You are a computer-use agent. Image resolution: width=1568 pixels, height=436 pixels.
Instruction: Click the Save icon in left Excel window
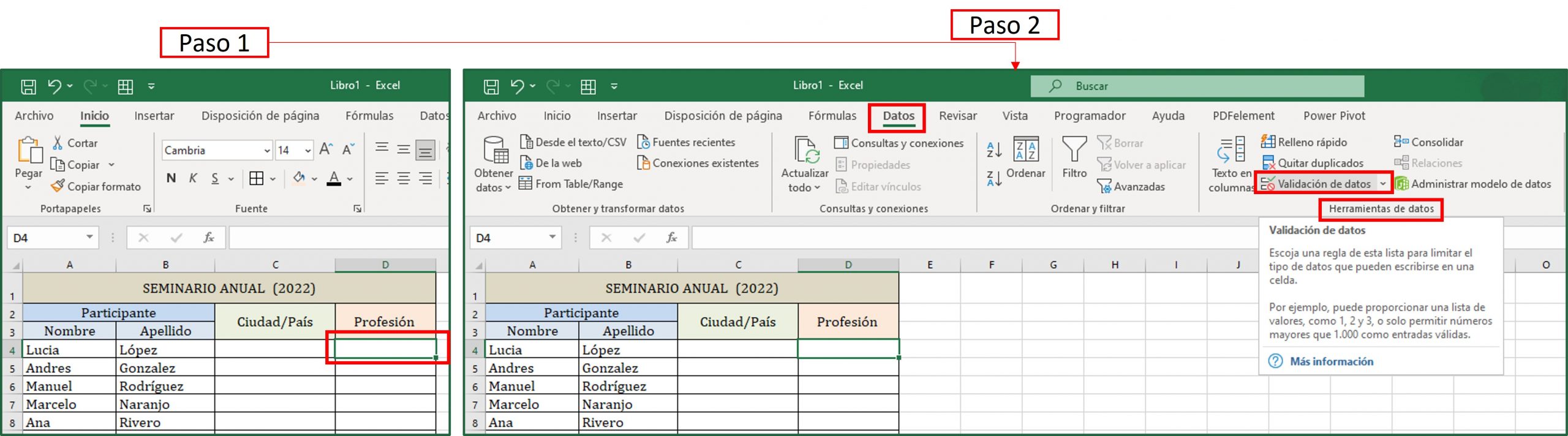pyautogui.click(x=28, y=86)
